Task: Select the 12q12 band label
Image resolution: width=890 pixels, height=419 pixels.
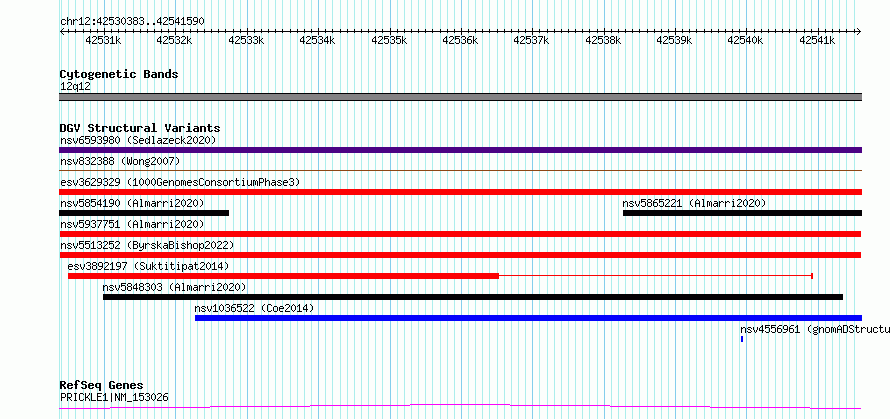Action: point(75,86)
